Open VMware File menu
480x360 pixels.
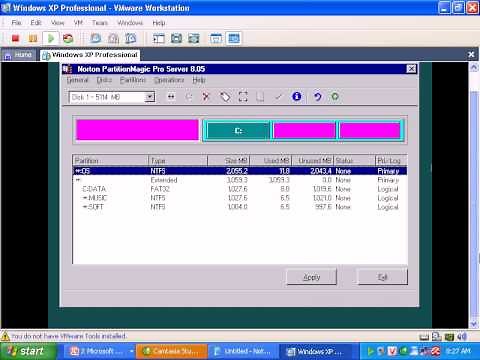(x=16, y=23)
